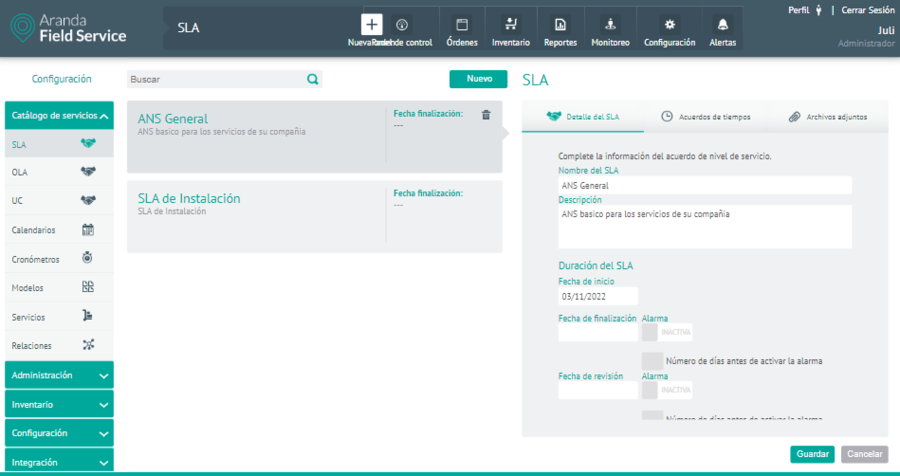The height and width of the screenshot is (476, 900).
Task: Click the Perfil person icon
Action: tap(818, 10)
